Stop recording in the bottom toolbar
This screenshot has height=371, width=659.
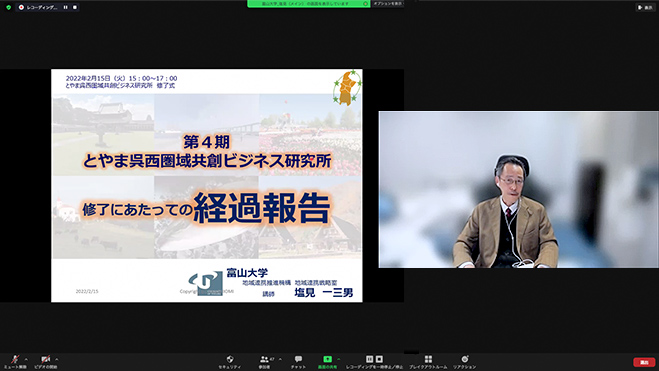point(379,359)
